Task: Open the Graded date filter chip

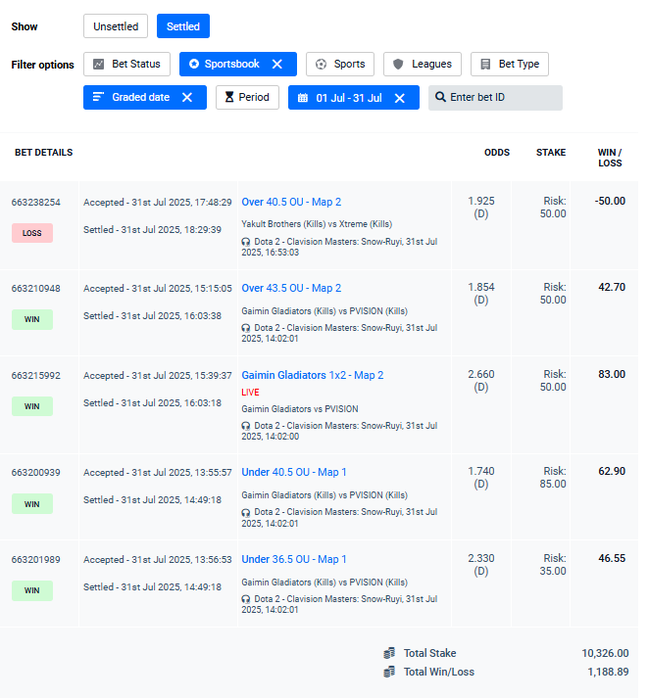Action: click(133, 98)
